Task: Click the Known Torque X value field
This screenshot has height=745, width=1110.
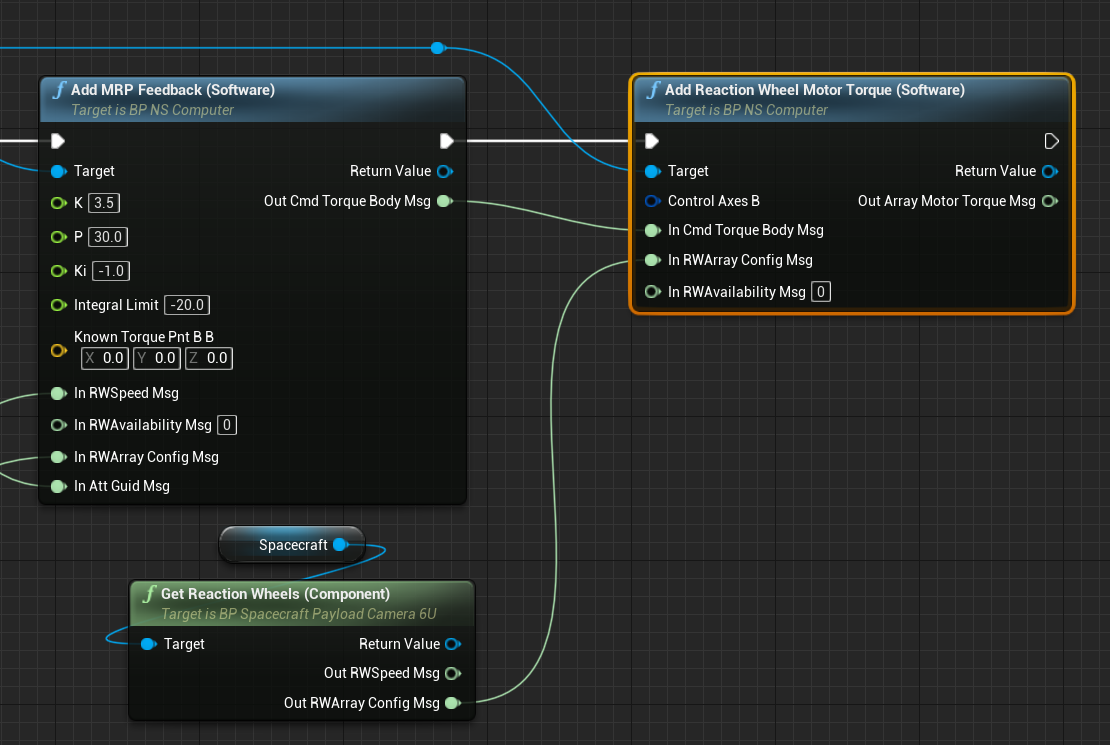Action: [x=105, y=358]
